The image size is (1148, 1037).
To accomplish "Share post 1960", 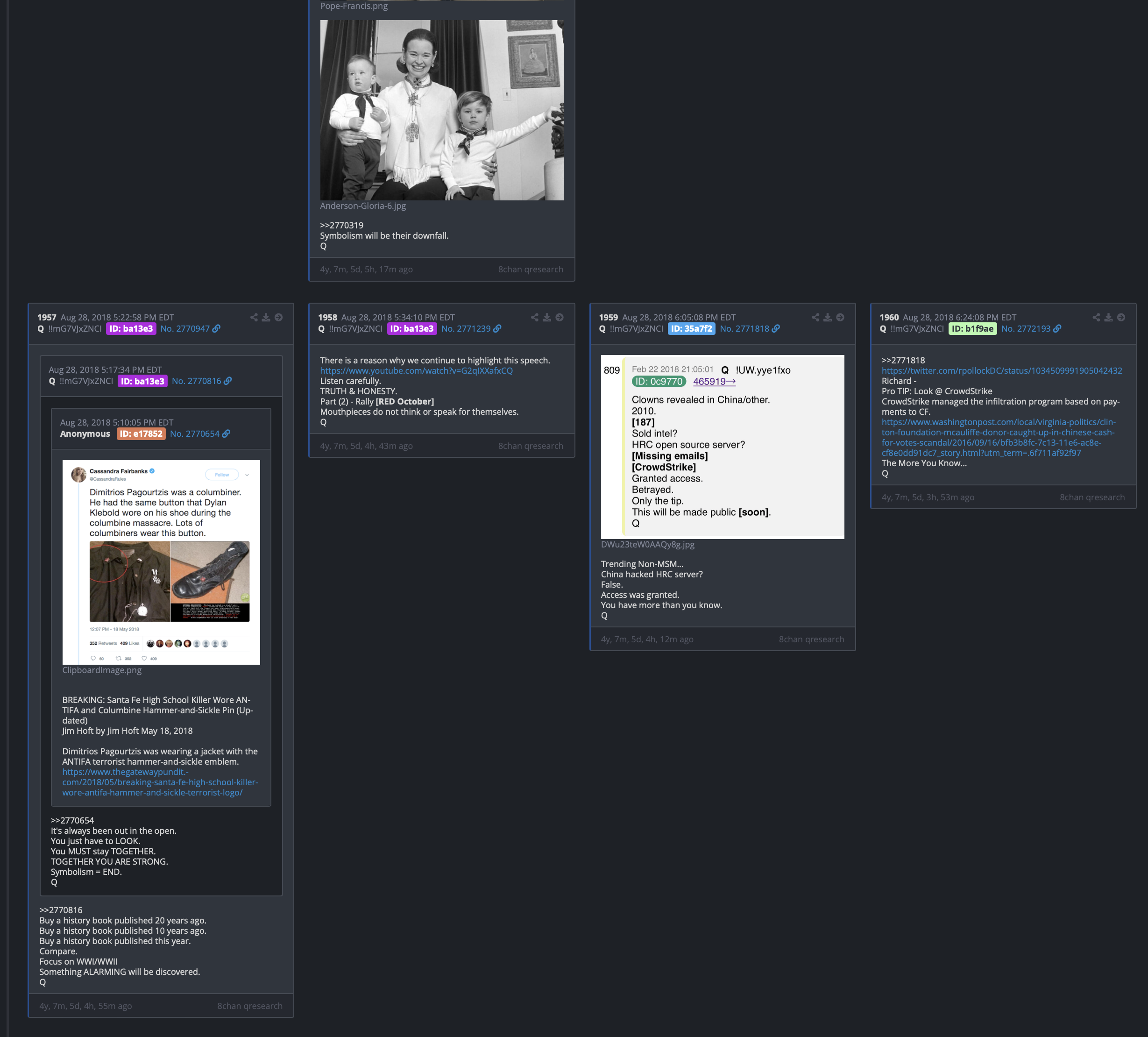I will click(x=1096, y=317).
